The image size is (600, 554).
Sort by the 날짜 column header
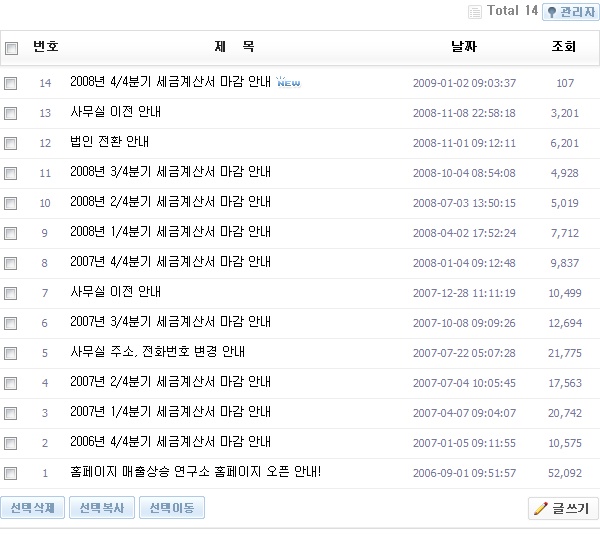point(464,47)
